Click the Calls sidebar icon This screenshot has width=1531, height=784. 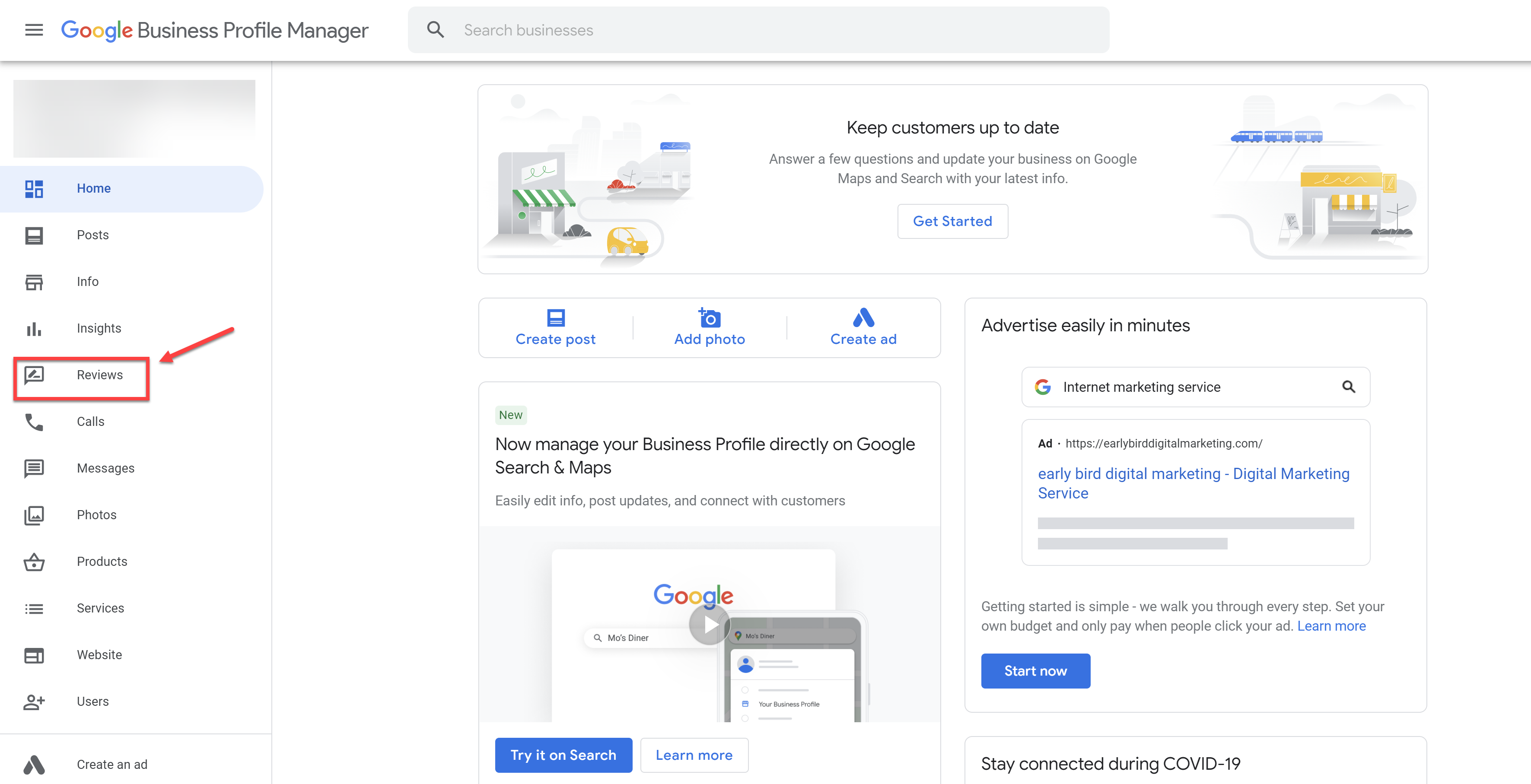tap(35, 421)
